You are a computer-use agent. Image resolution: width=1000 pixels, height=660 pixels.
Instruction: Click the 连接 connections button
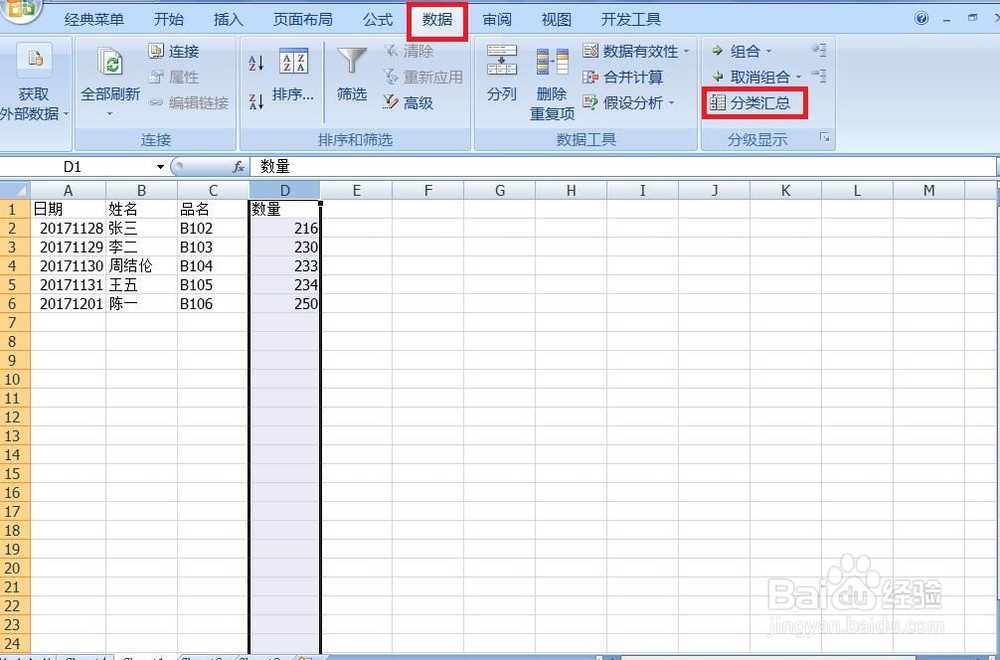point(173,52)
